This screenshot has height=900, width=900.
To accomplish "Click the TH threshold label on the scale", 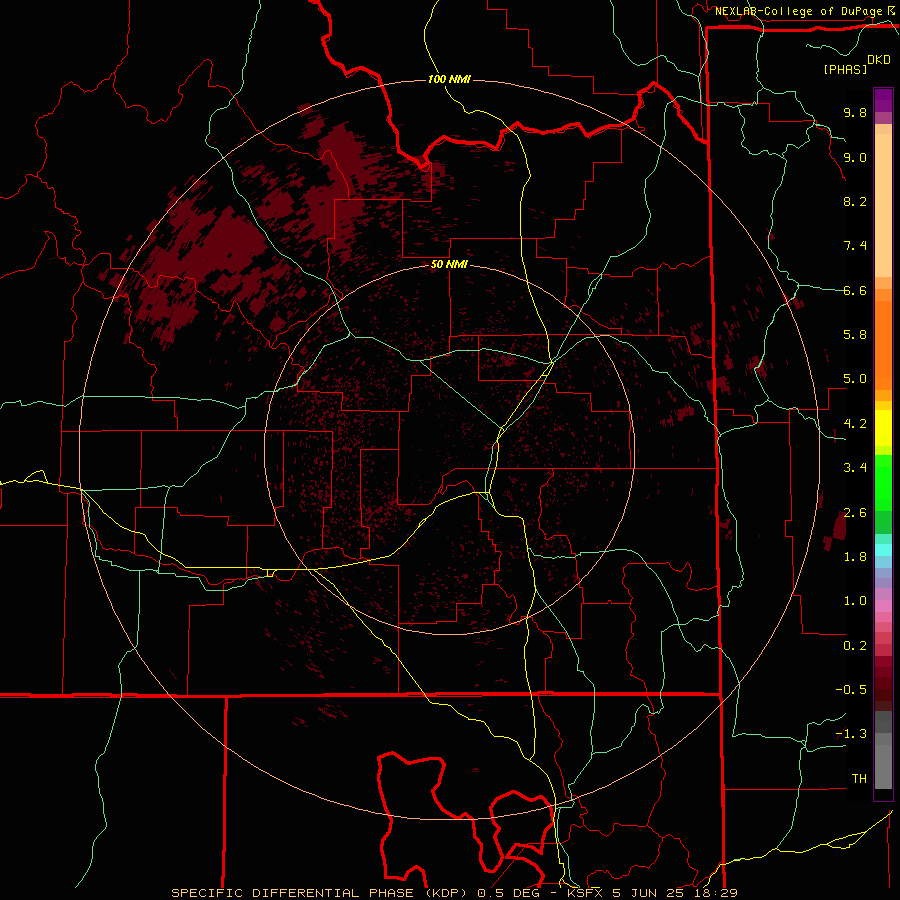I will point(859,779).
